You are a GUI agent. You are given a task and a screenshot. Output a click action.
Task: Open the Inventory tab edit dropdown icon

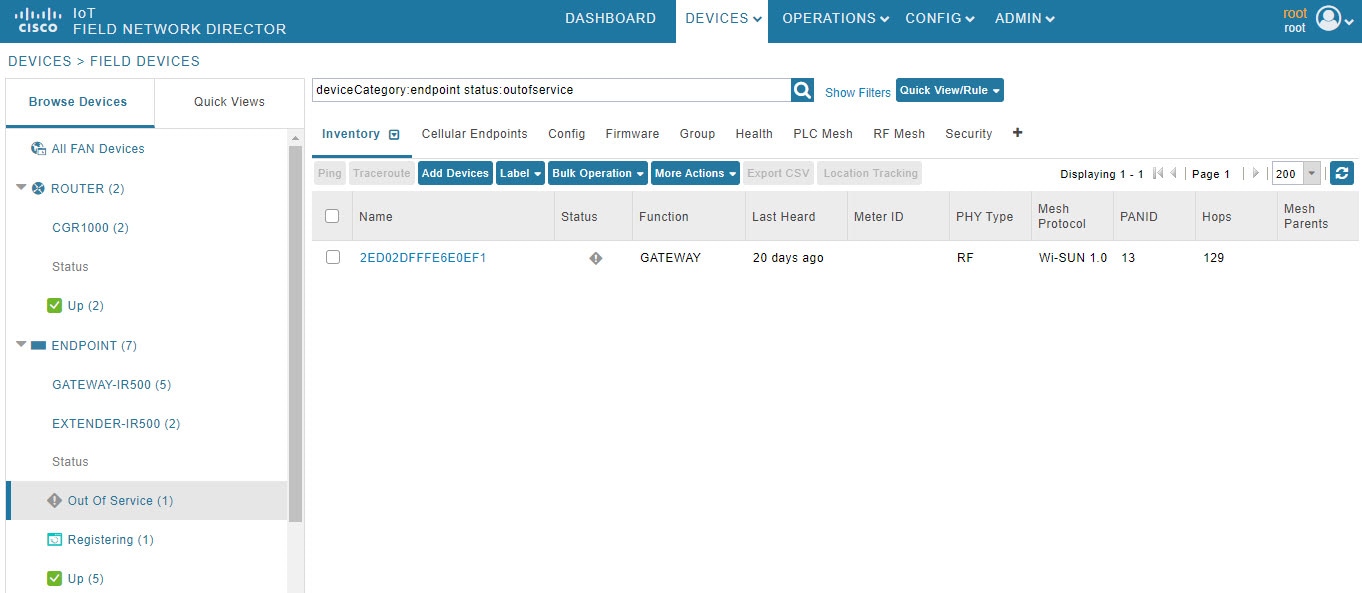pyautogui.click(x=394, y=134)
